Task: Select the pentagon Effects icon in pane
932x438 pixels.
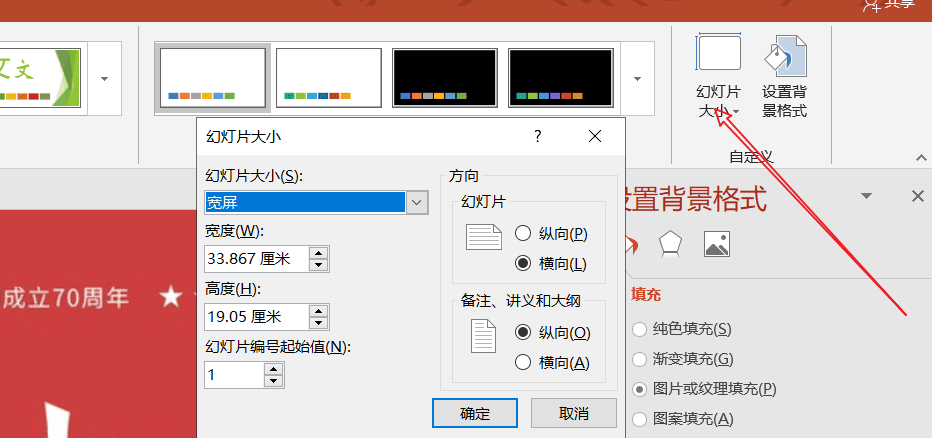Action: point(670,243)
